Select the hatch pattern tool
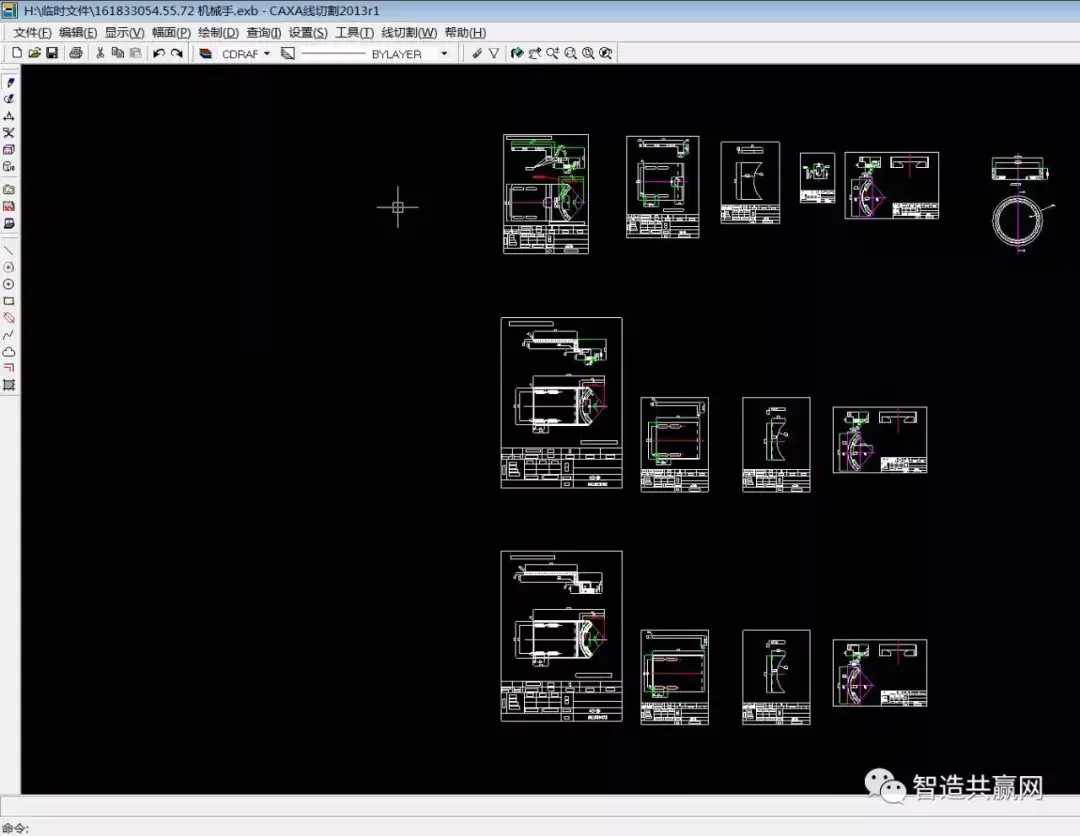 [9, 385]
